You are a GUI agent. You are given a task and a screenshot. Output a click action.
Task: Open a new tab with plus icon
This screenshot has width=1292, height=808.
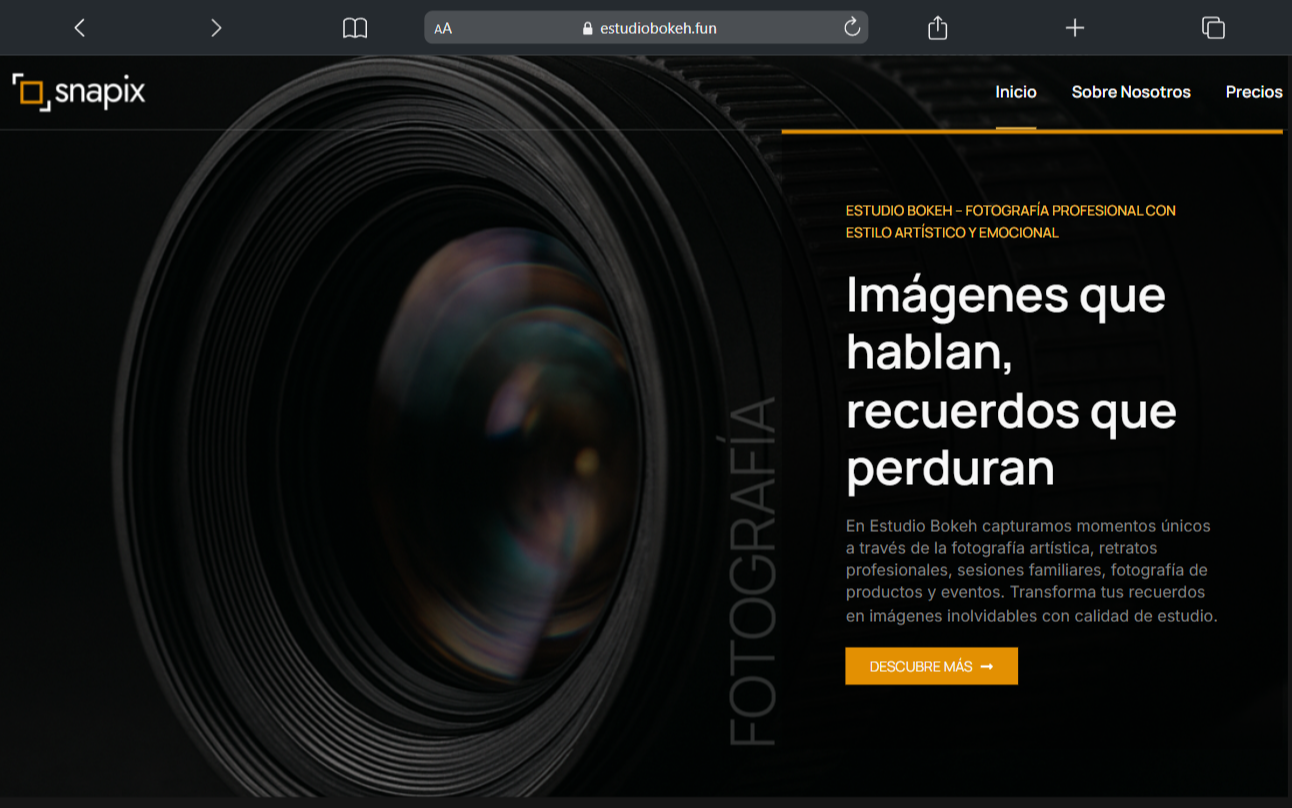[x=1075, y=28]
